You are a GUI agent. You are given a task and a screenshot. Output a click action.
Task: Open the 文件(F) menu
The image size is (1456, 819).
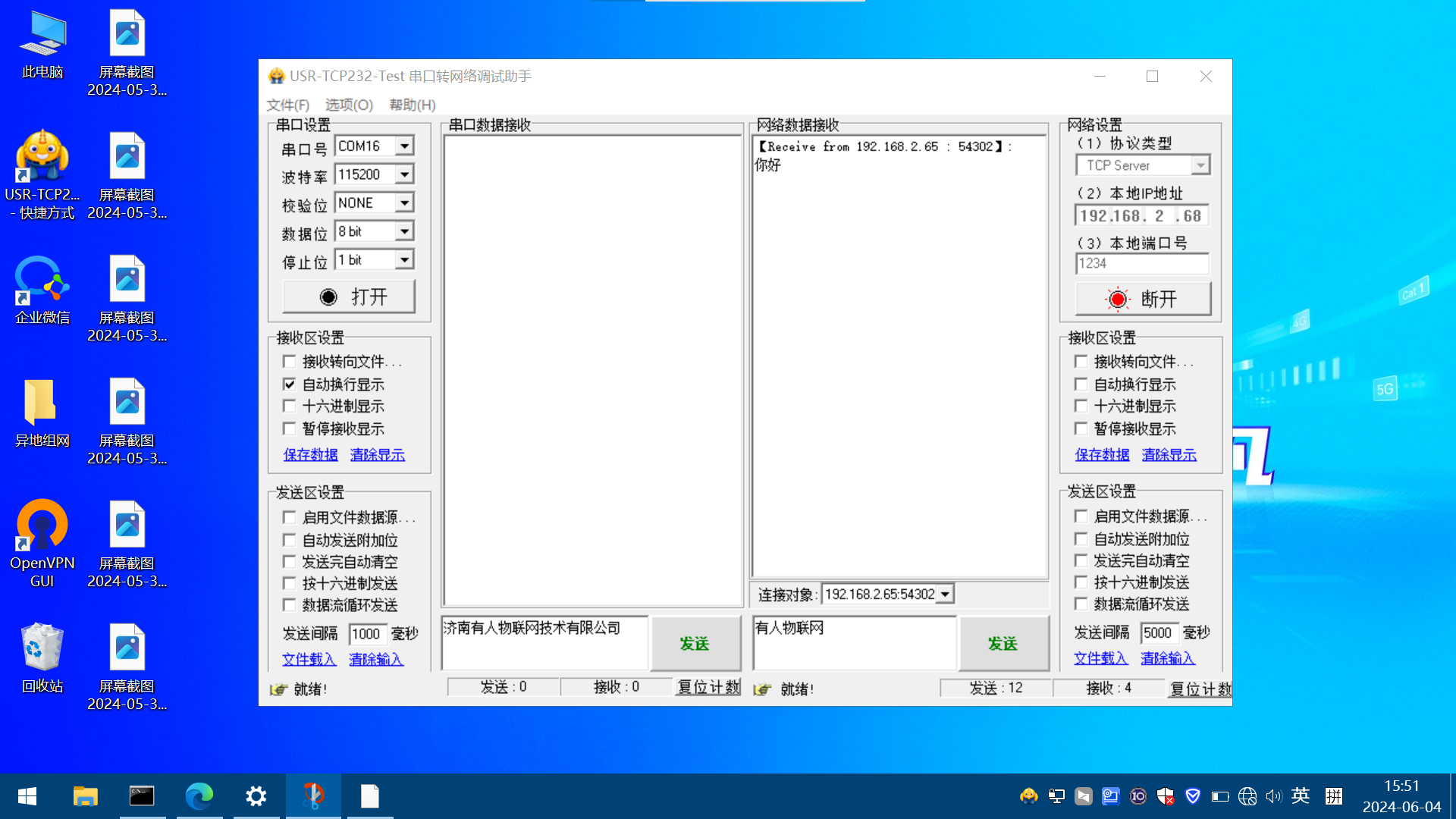(x=287, y=105)
